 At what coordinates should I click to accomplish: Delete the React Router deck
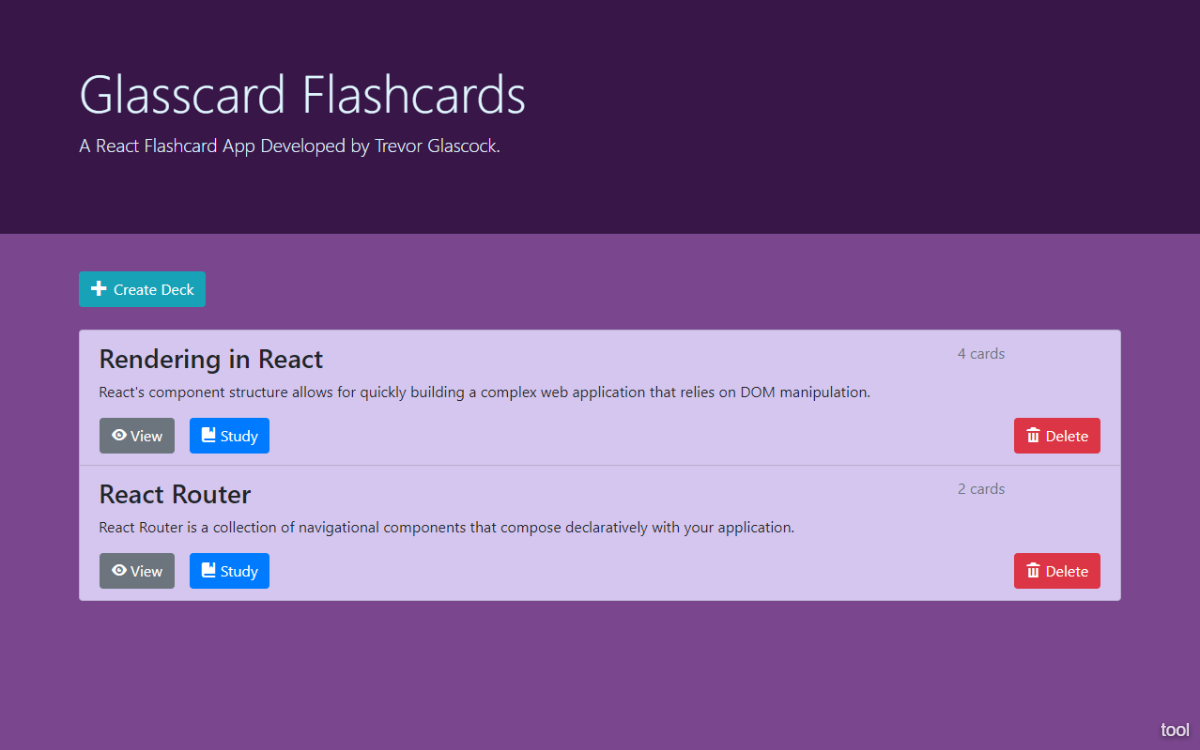tap(1057, 571)
